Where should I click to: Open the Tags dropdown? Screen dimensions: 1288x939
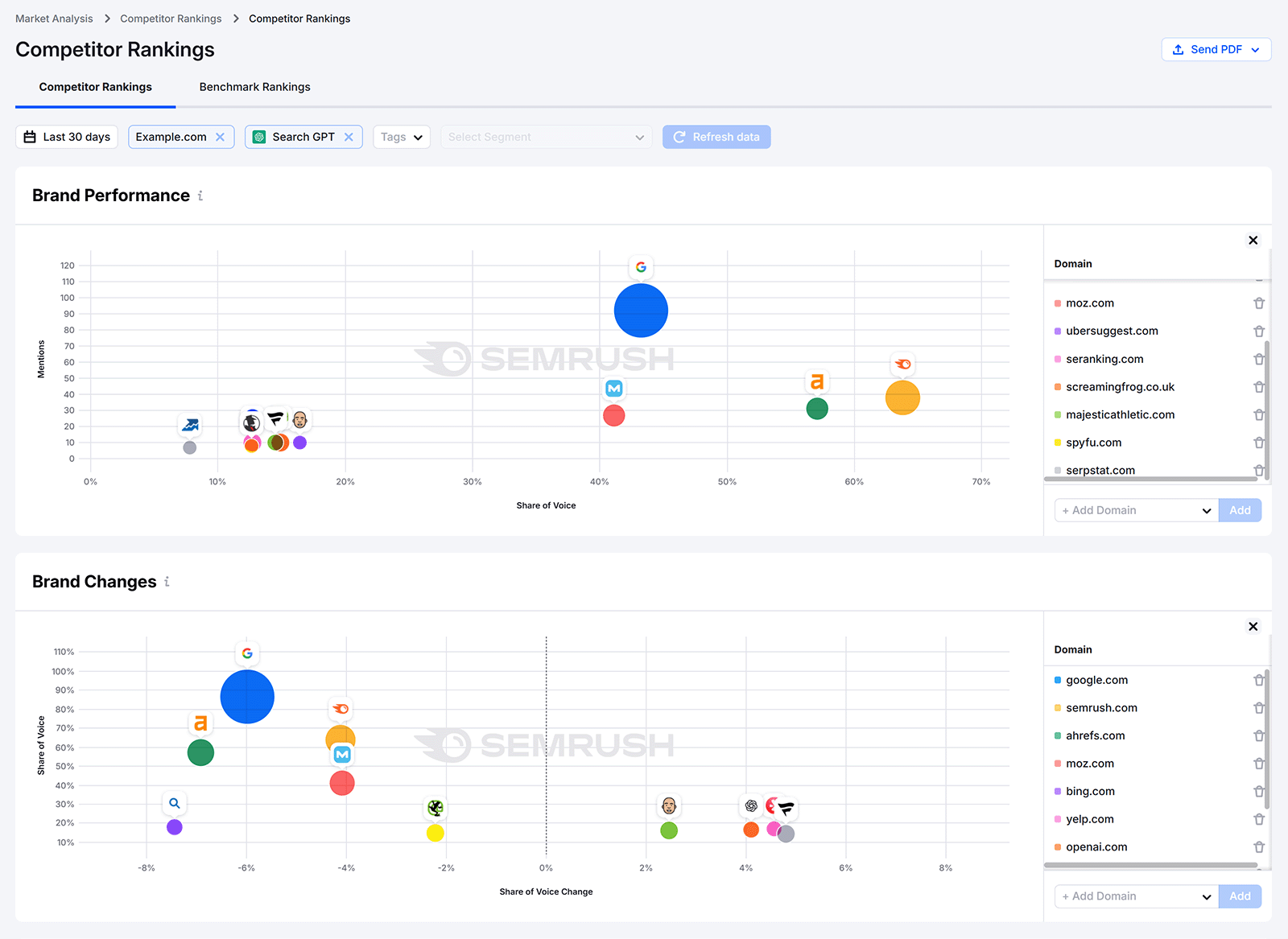click(x=401, y=137)
